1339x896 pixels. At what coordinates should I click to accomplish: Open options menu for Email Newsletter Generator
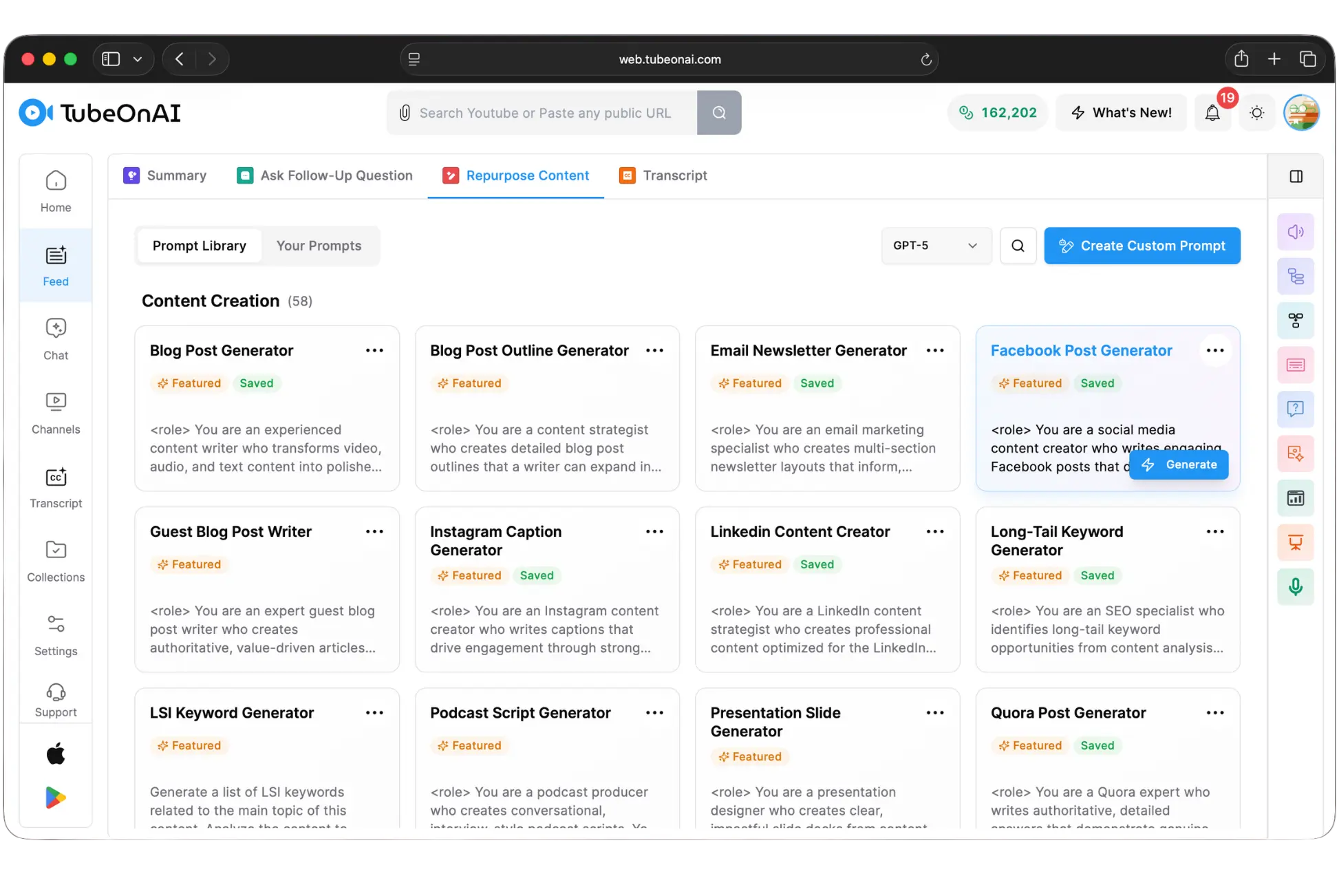[x=935, y=350]
